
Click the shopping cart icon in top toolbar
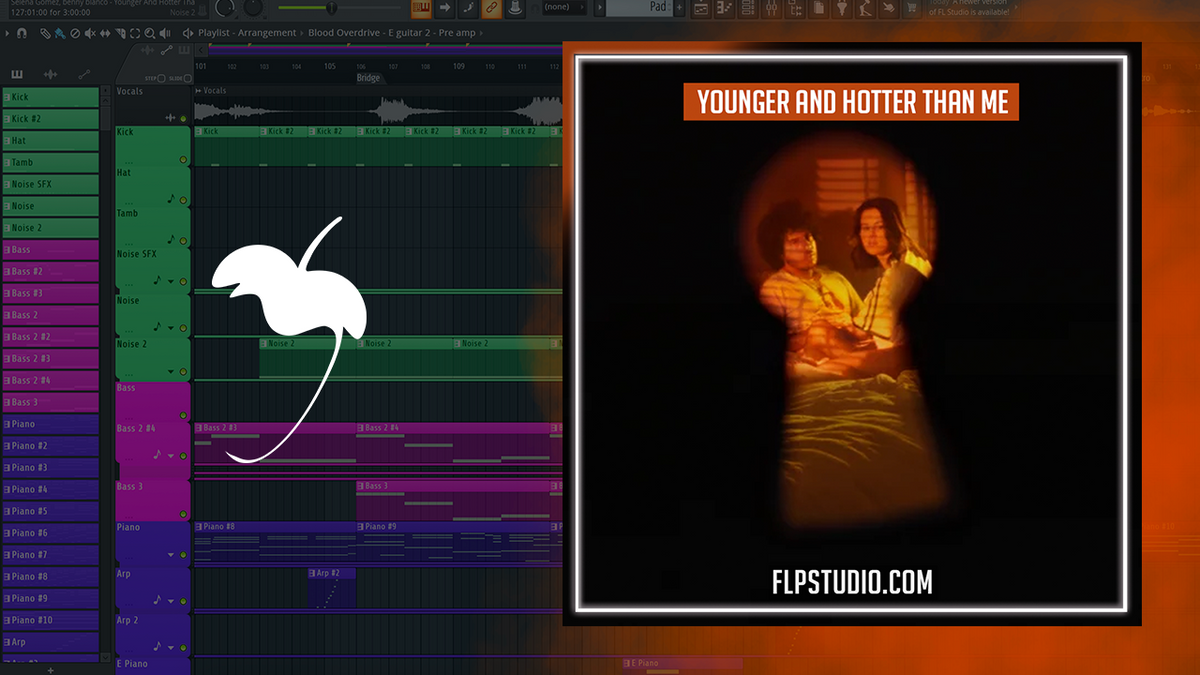point(911,9)
